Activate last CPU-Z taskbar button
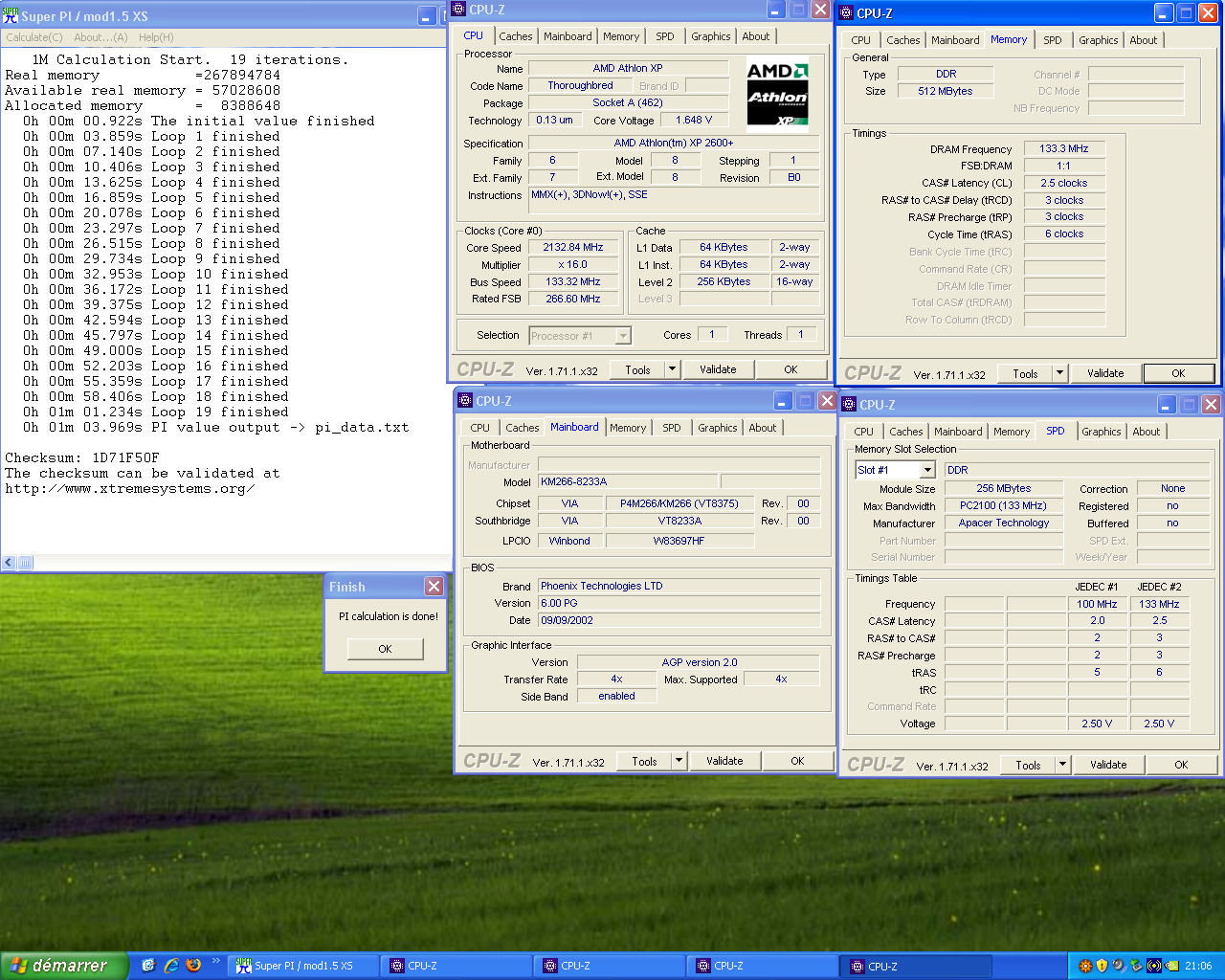Screen dimensions: 1225x980 coord(915,967)
